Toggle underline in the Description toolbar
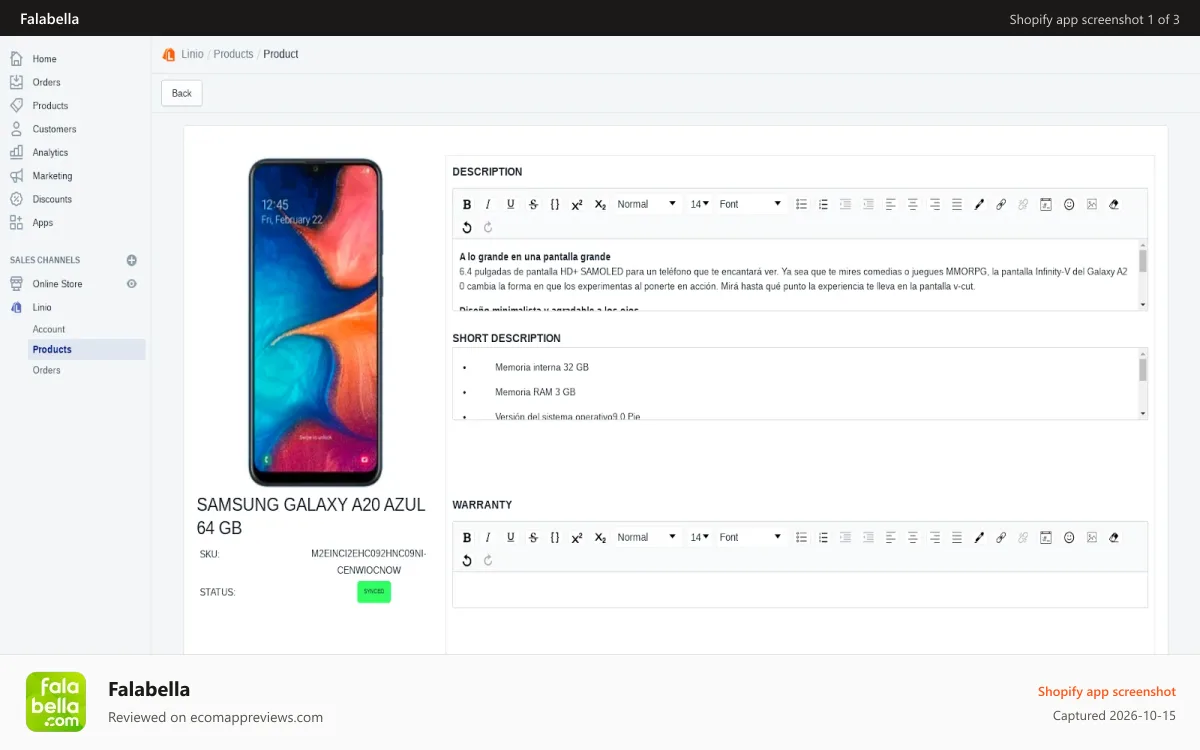The height and width of the screenshot is (750, 1200). point(511,204)
